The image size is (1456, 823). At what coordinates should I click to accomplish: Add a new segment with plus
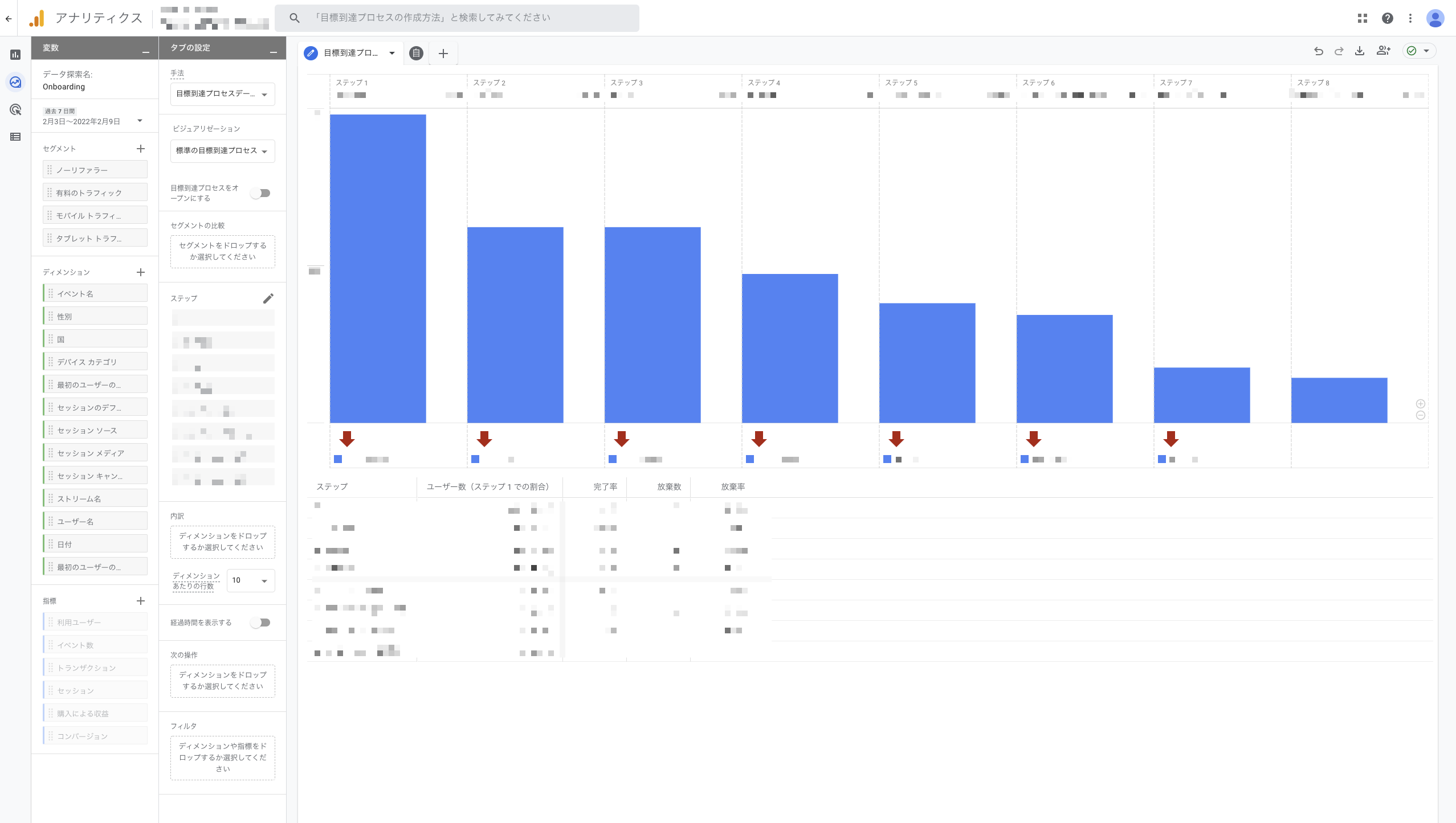[141, 149]
